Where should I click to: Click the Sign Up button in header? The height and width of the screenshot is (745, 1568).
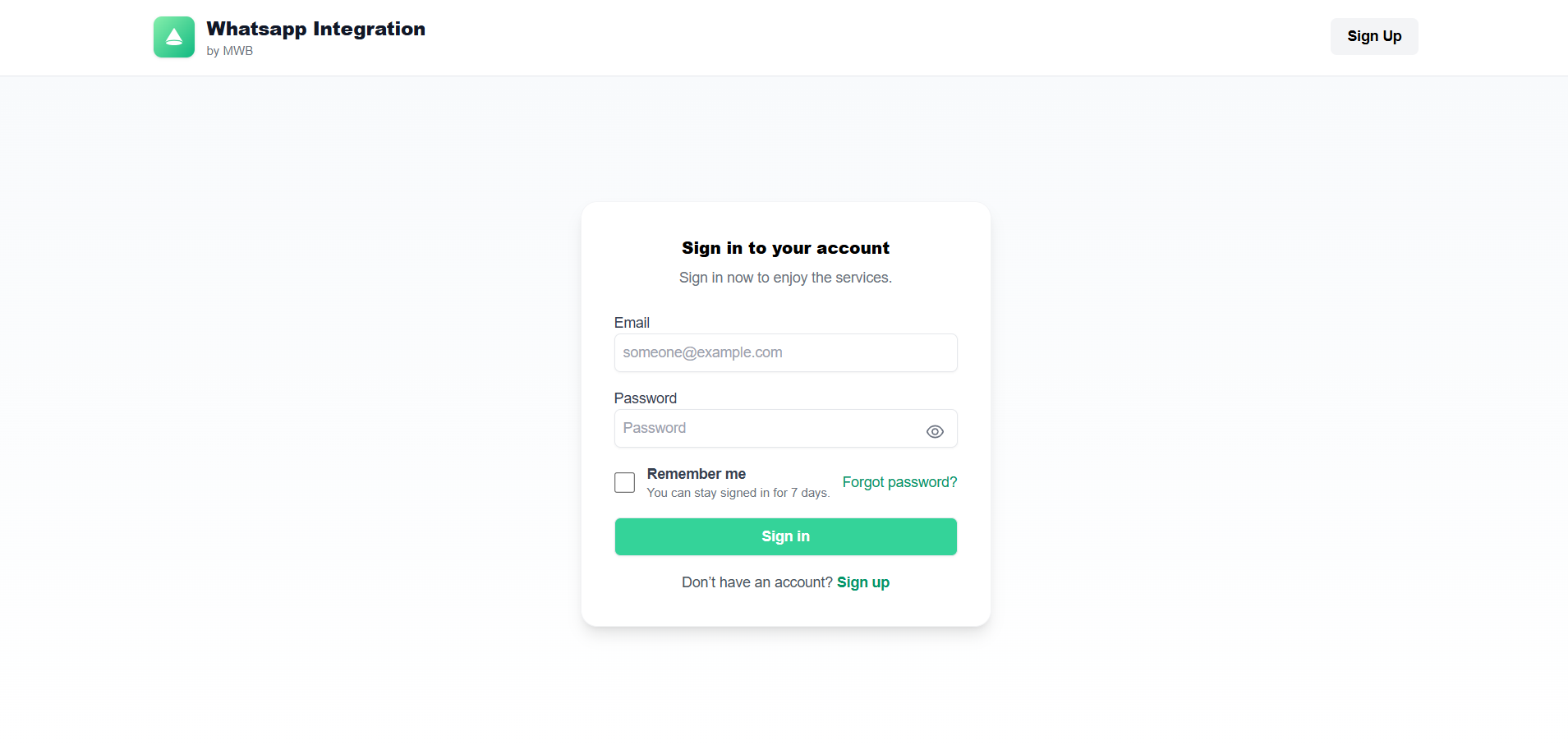tap(1373, 36)
